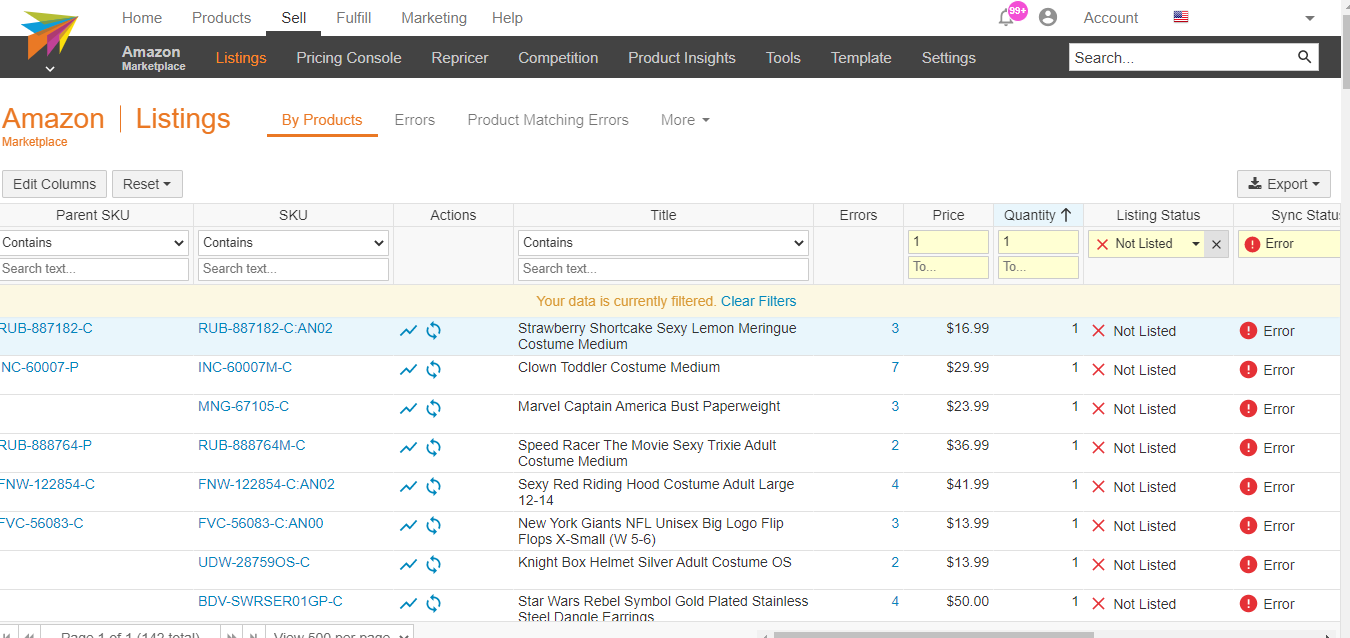This screenshot has width=1350, height=638.
Task: Open the Products menu
Action: (x=221, y=18)
